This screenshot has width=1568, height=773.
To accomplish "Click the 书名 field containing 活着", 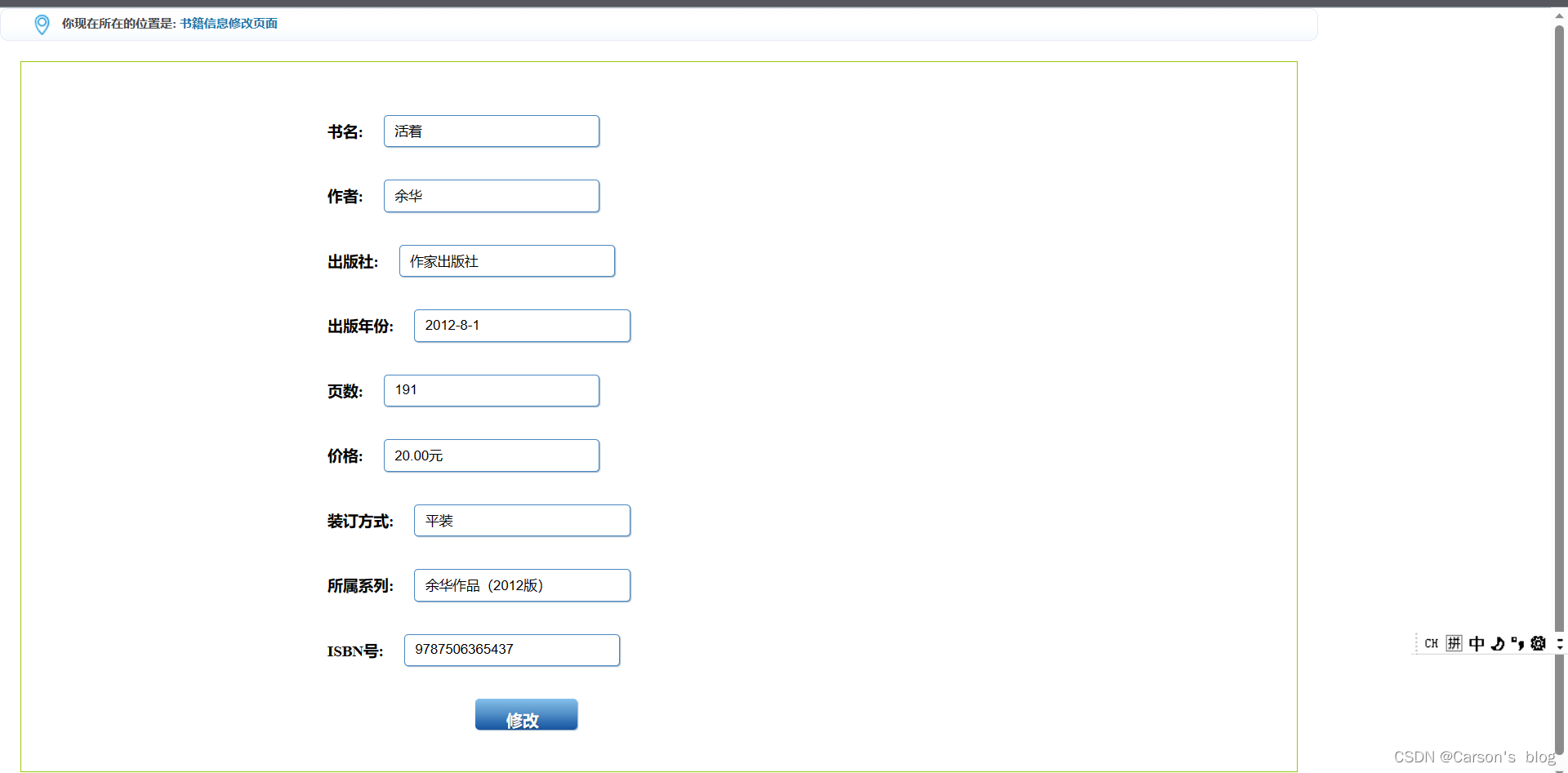I will coord(492,131).
